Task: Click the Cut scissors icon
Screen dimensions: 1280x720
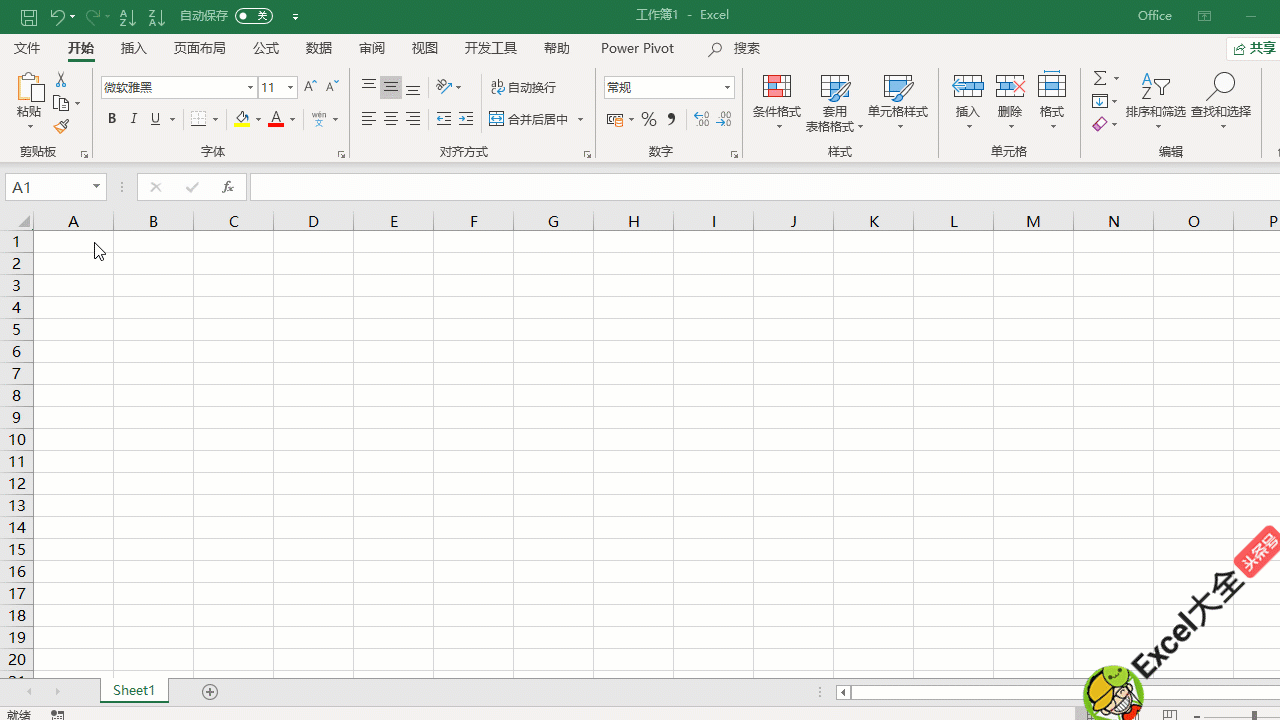Action: [61, 80]
